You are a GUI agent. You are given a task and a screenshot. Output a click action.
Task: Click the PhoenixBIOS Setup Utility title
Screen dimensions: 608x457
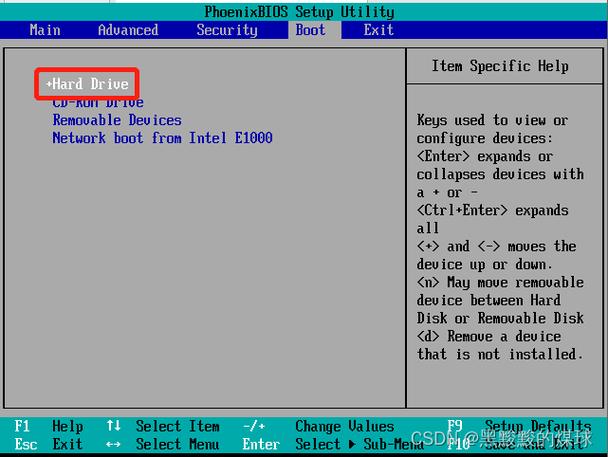299,12
